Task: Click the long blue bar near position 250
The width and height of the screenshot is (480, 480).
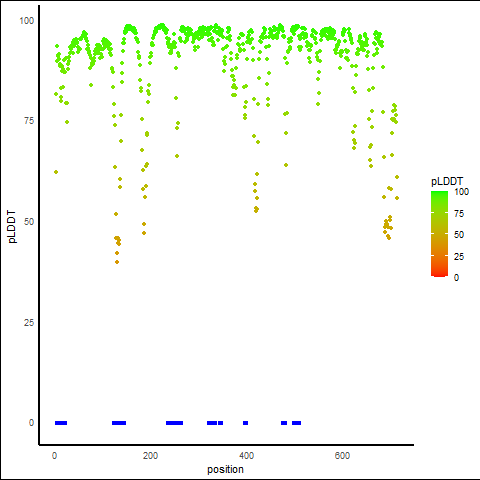Action: tap(174, 423)
